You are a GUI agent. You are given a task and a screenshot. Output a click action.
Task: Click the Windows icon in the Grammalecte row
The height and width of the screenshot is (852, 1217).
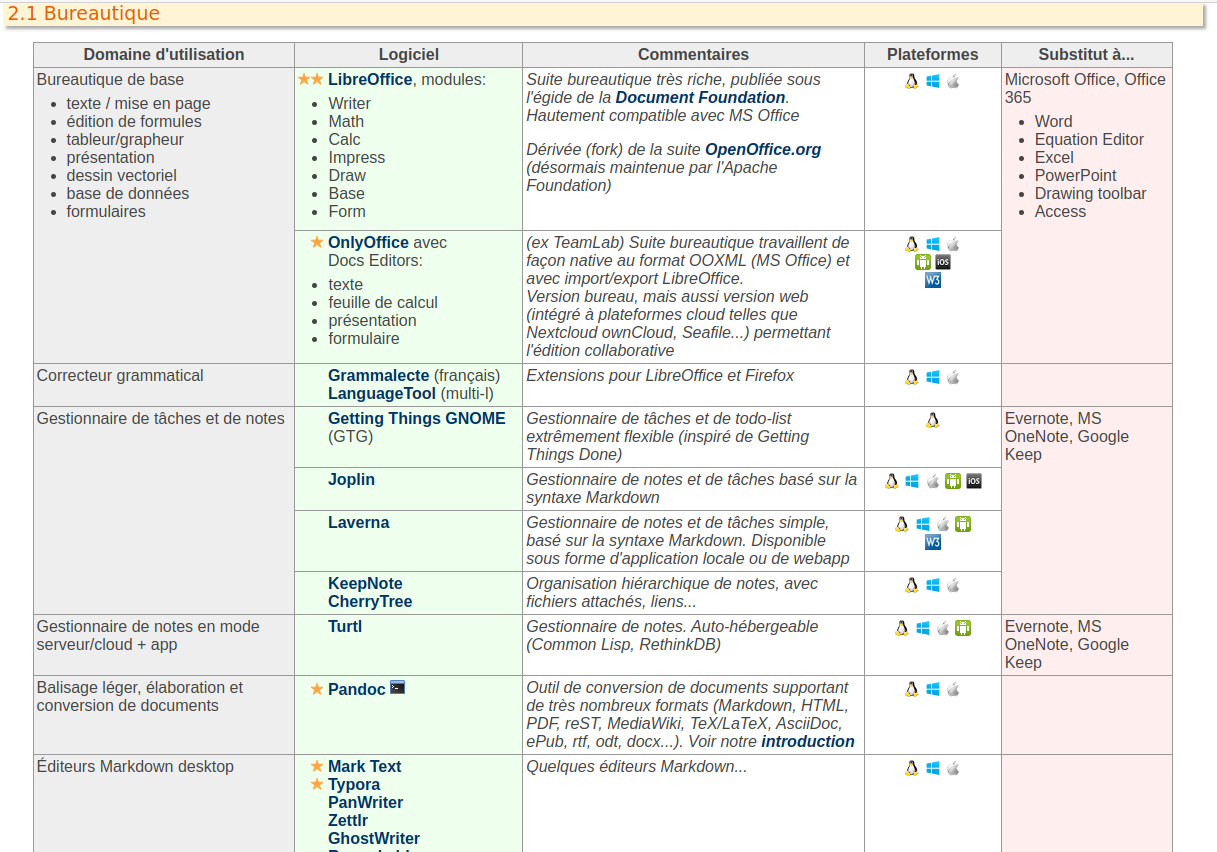click(933, 377)
